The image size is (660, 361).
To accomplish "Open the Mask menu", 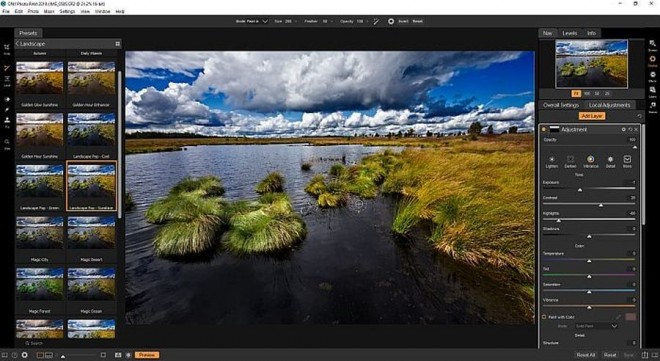I will [49, 11].
